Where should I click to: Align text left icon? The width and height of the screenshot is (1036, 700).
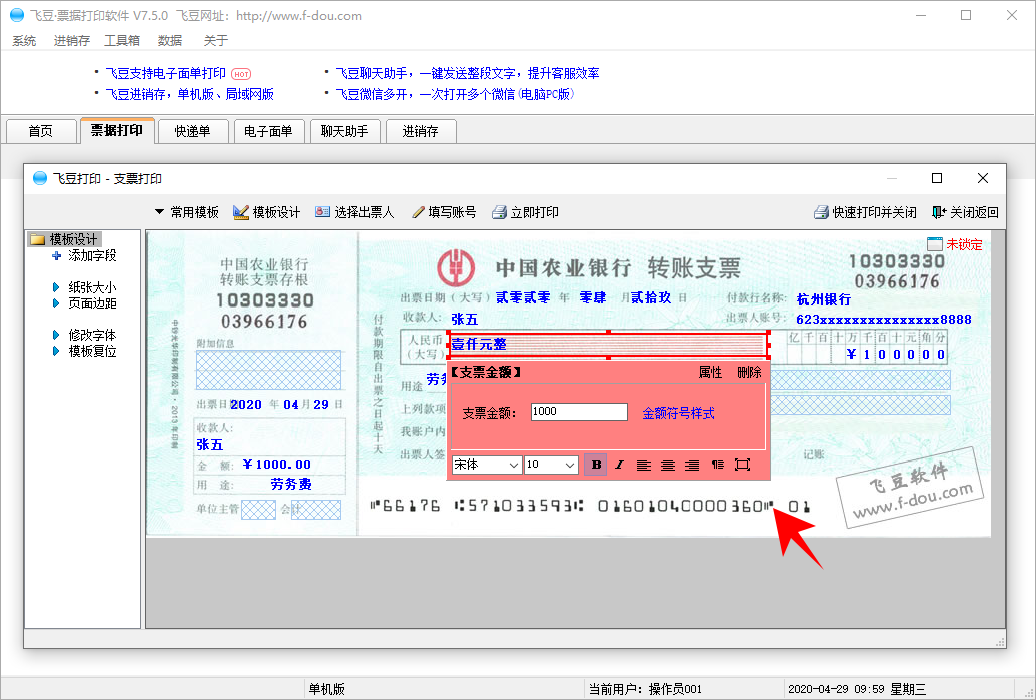tap(644, 465)
